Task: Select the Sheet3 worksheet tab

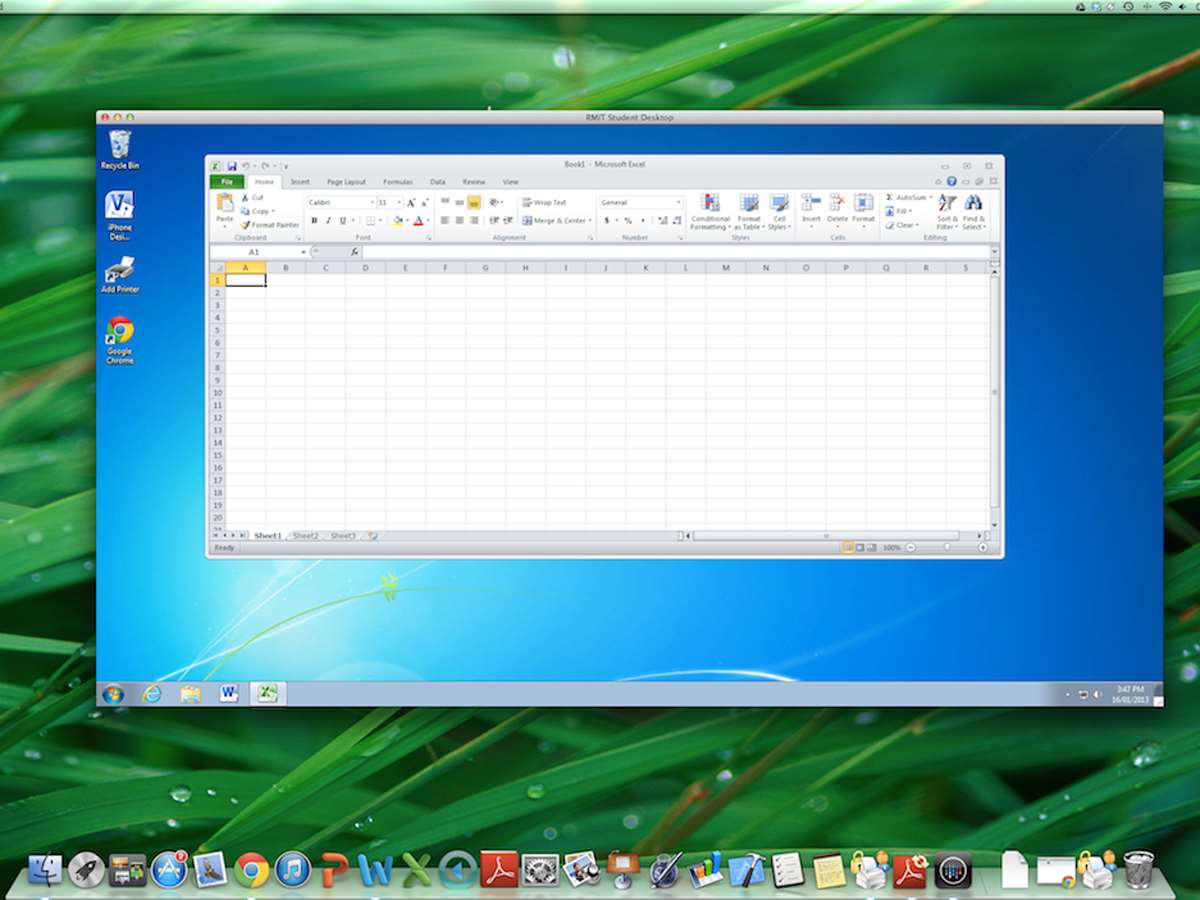Action: coord(343,536)
